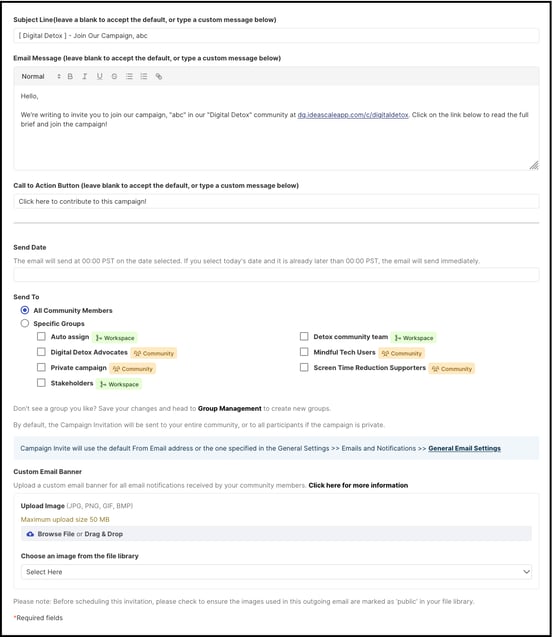Apply italic formatting in message toolbar
Viewport: 552px width, 637px height.
[x=84, y=76]
